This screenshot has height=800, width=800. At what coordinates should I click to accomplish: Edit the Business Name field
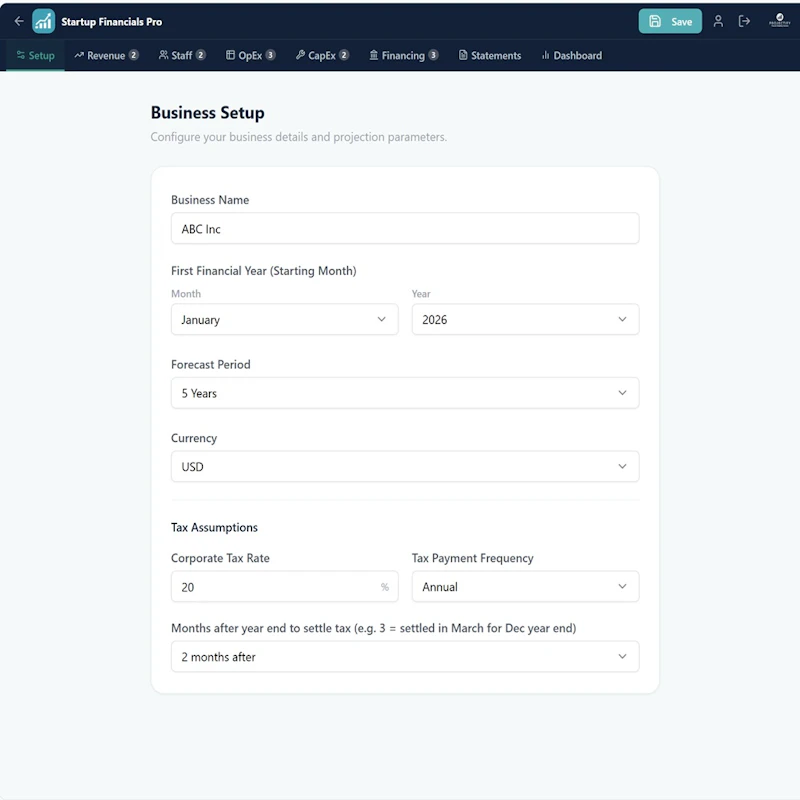(x=405, y=229)
